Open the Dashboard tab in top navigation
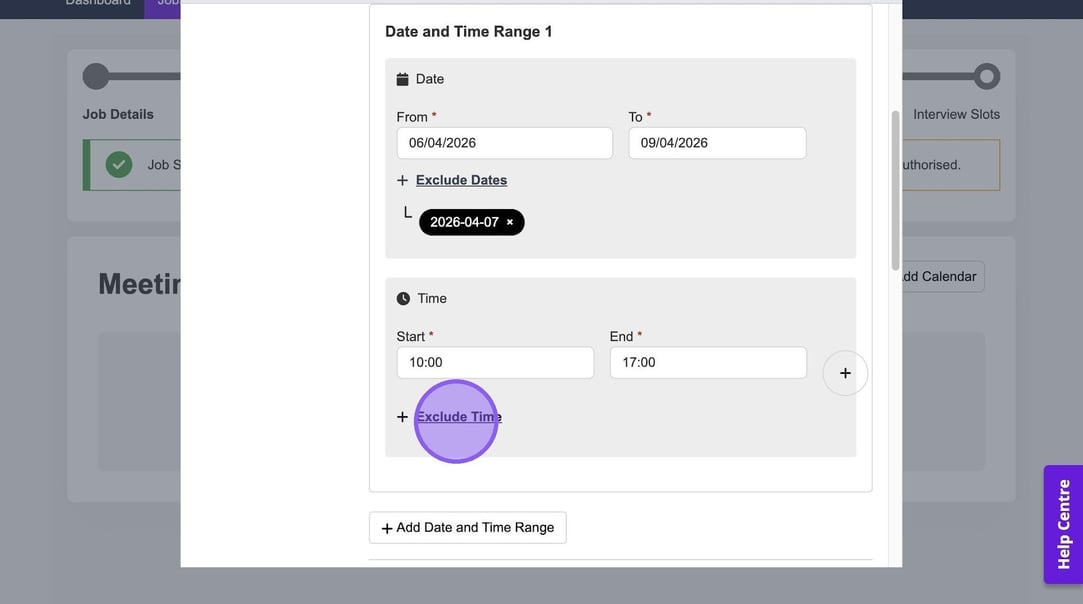 pyautogui.click(x=98, y=3)
